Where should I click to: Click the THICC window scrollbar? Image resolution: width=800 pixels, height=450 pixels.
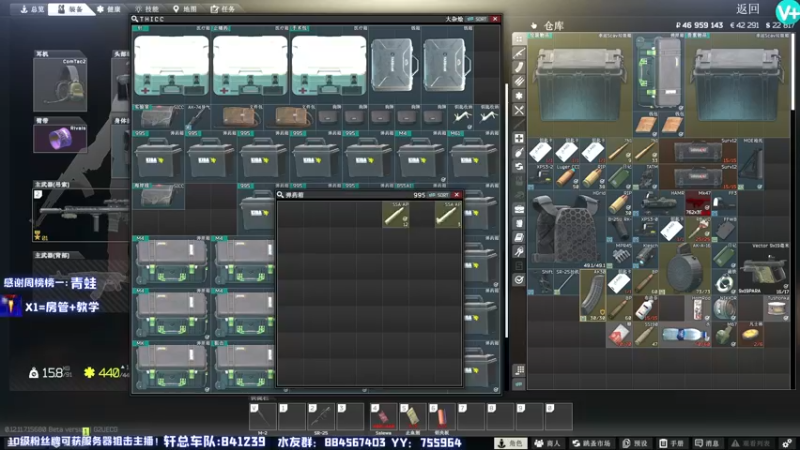pyautogui.click(x=506, y=210)
